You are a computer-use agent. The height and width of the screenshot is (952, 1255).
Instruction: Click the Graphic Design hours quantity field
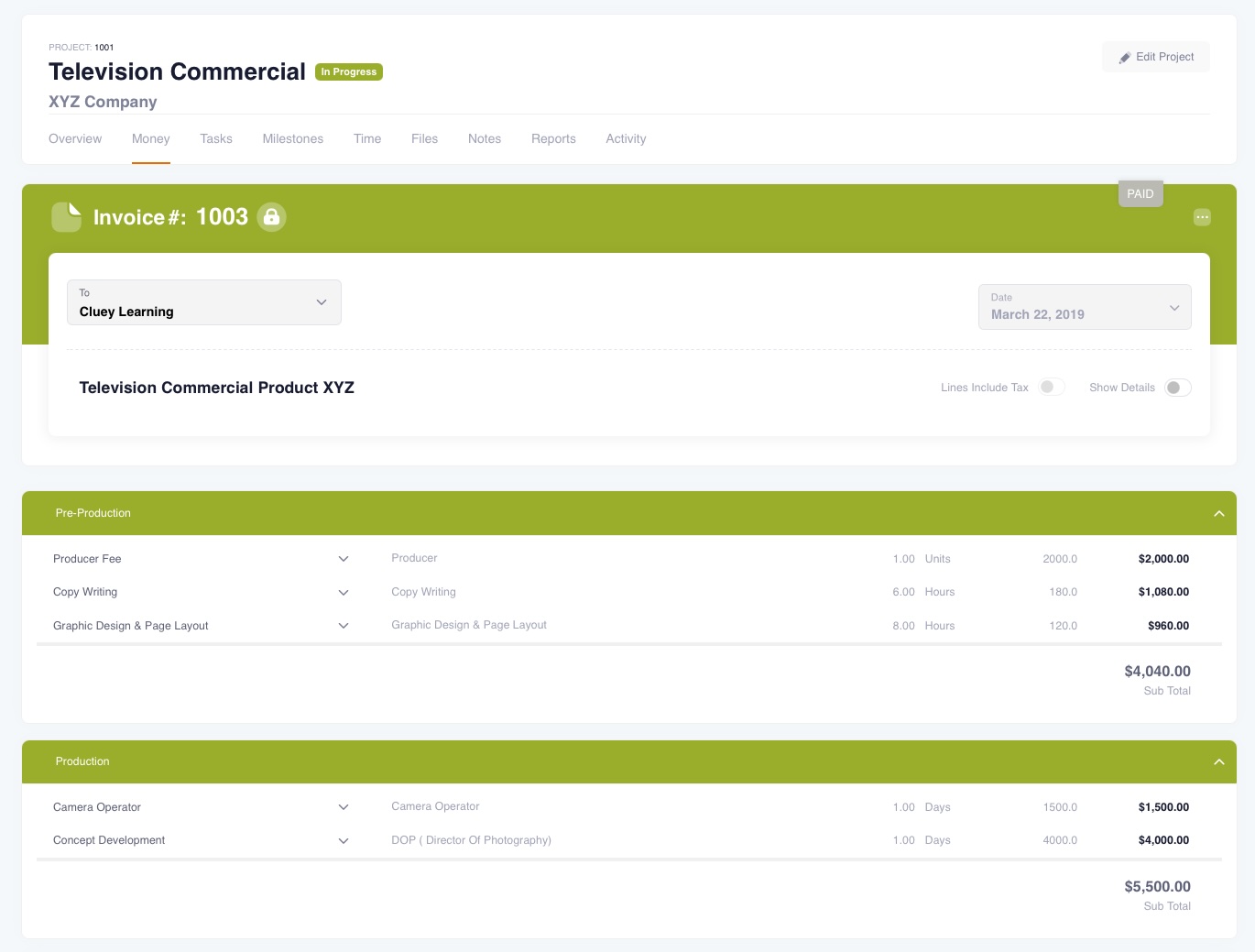(903, 626)
